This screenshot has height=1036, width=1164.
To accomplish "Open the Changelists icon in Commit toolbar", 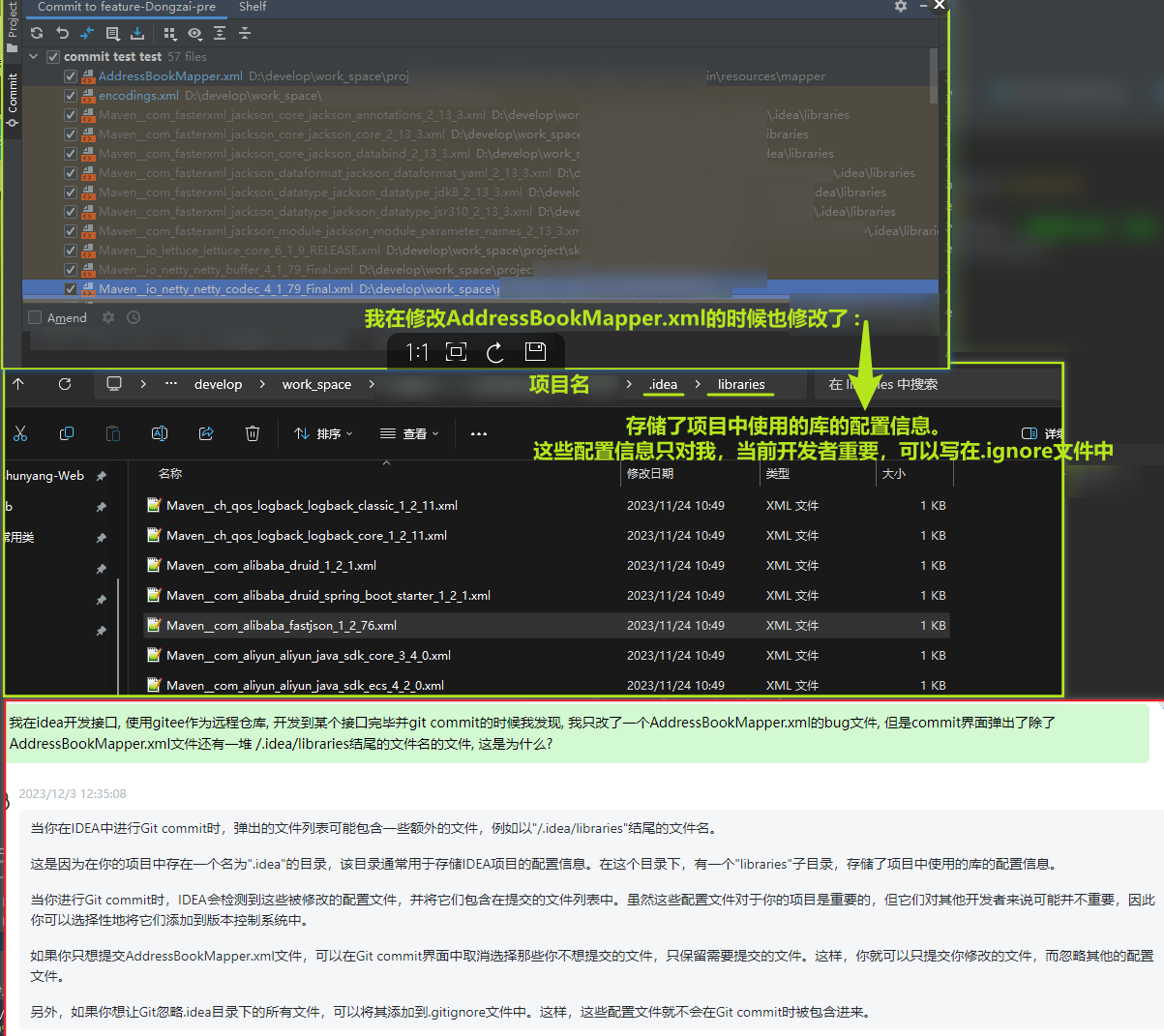I will coord(112,33).
